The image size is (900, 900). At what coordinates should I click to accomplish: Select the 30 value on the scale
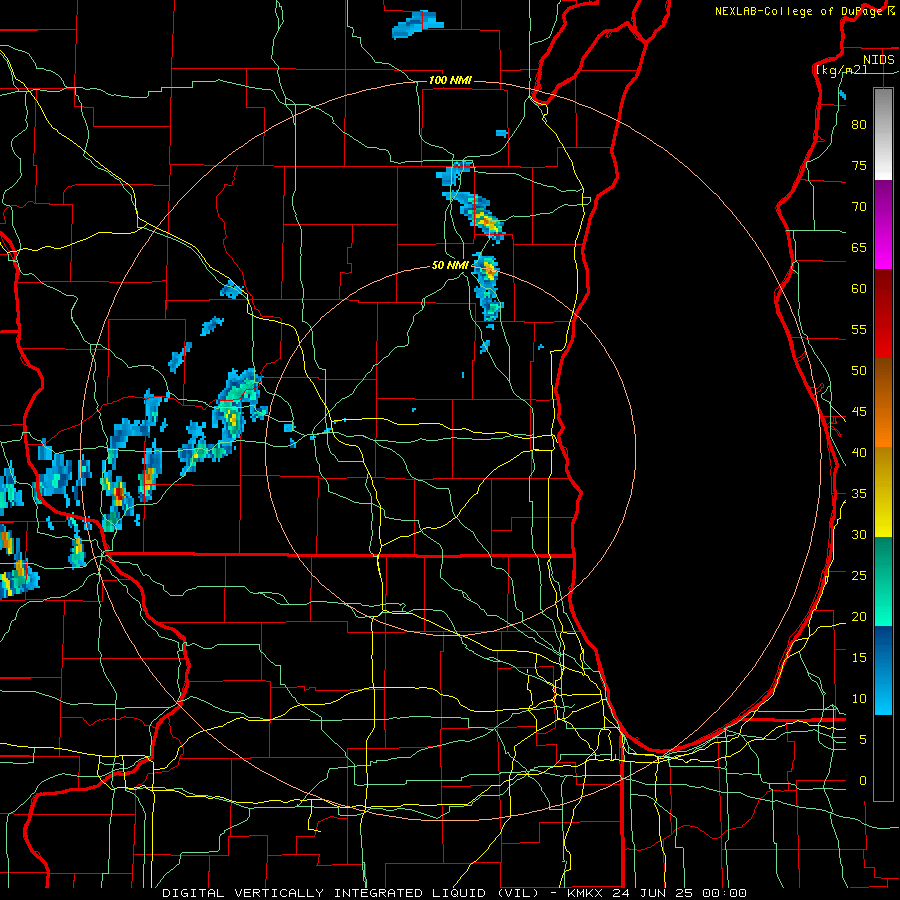click(x=859, y=534)
